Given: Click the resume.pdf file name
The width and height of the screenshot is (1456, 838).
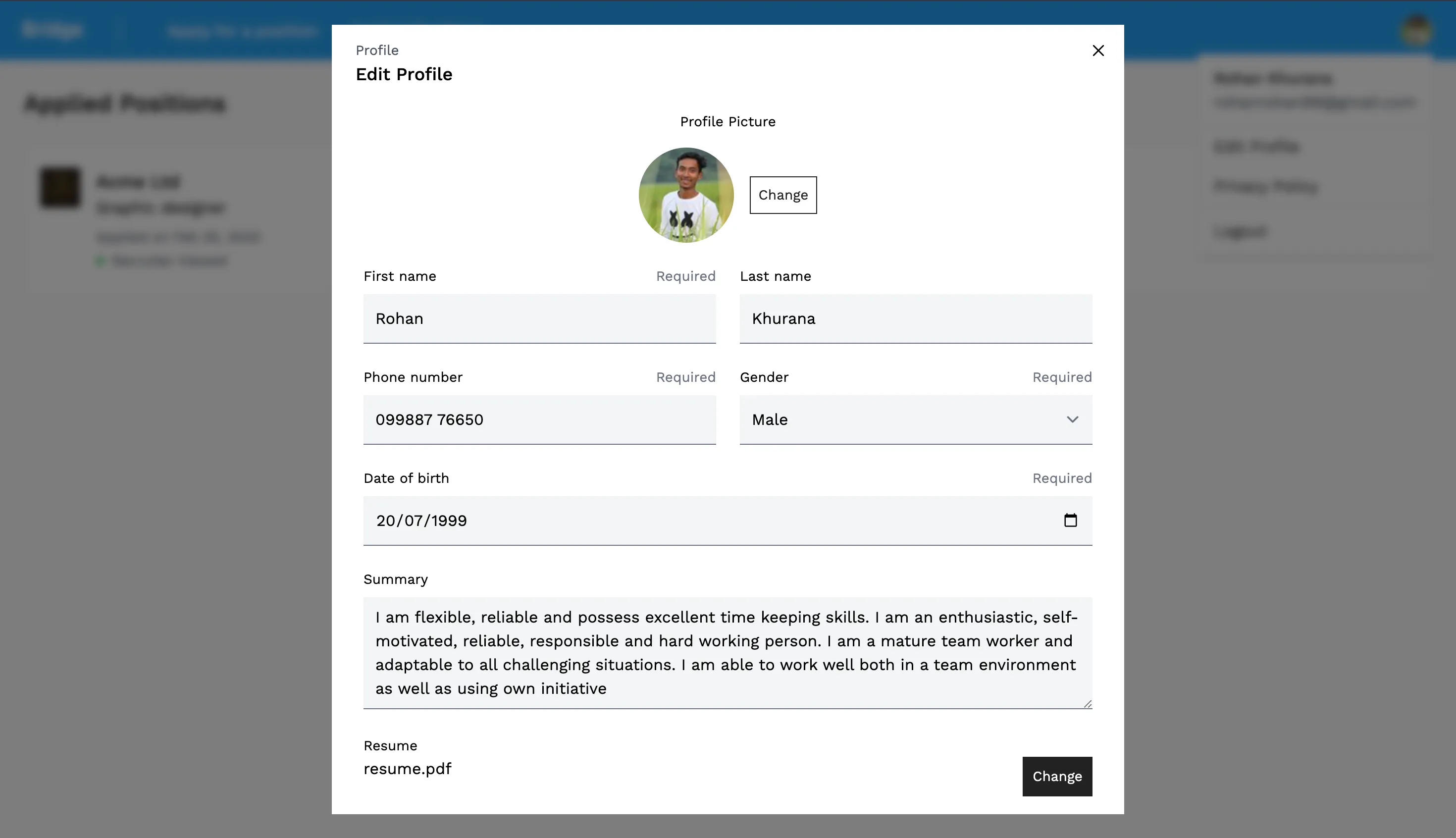Looking at the screenshot, I should [408, 769].
